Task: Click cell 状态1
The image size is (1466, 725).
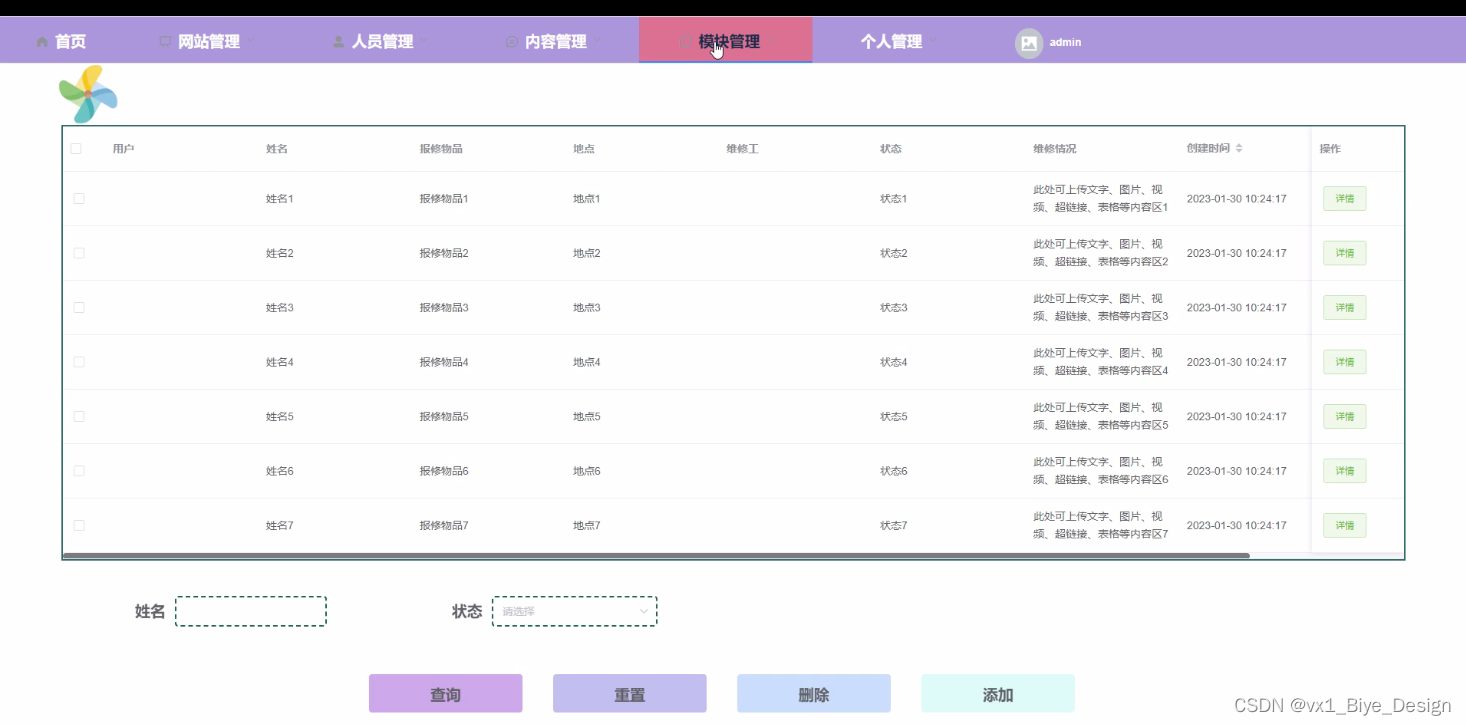Action: click(894, 199)
